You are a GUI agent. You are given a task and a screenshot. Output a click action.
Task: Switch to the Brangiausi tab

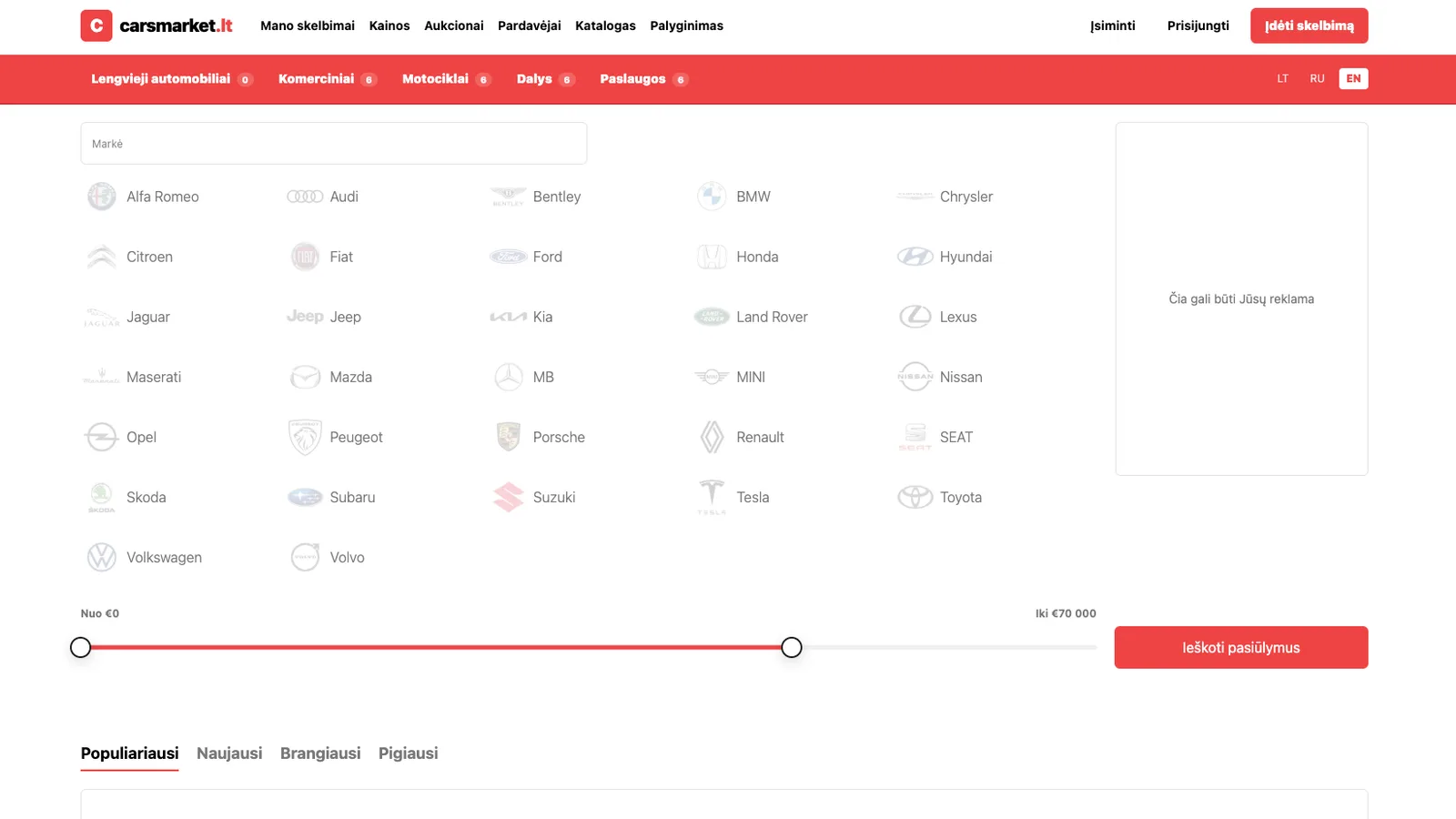pyautogui.click(x=320, y=753)
